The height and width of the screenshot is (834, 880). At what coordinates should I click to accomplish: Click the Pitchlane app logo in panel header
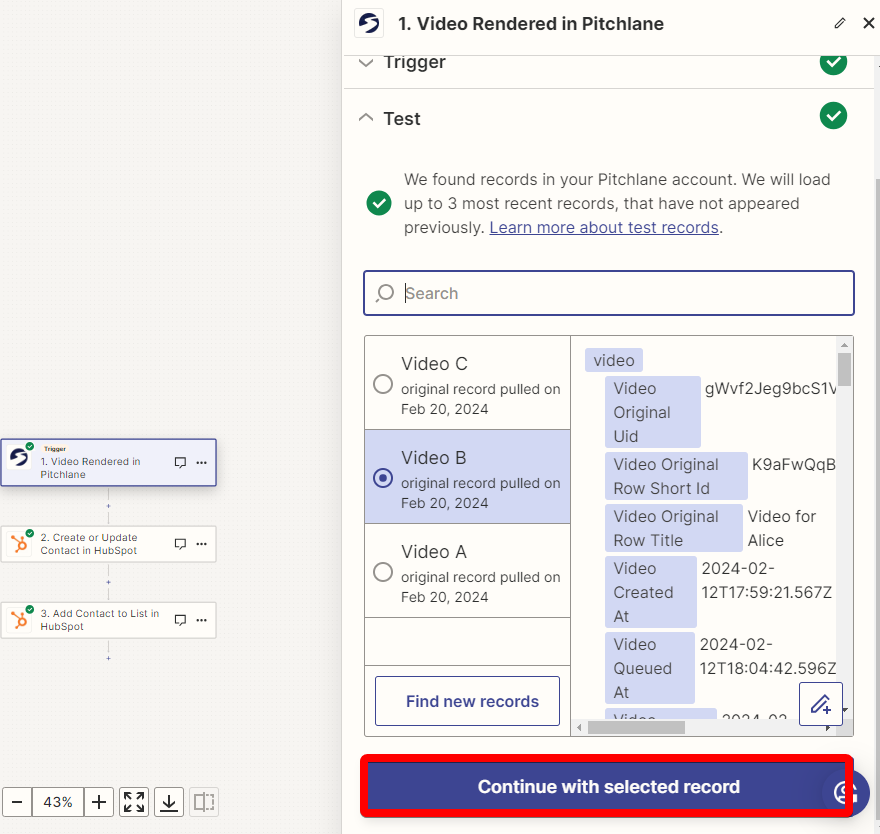(x=369, y=24)
